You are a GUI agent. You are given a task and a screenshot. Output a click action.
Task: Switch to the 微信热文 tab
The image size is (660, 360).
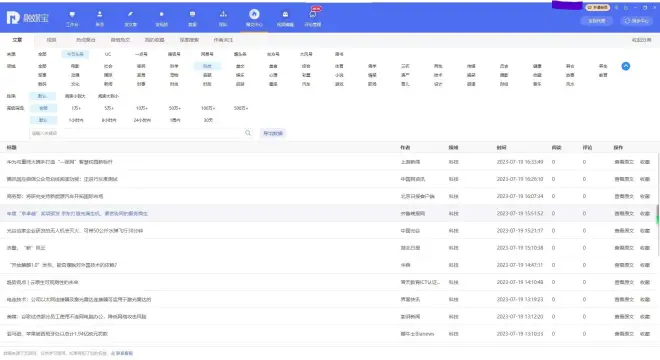coord(120,40)
